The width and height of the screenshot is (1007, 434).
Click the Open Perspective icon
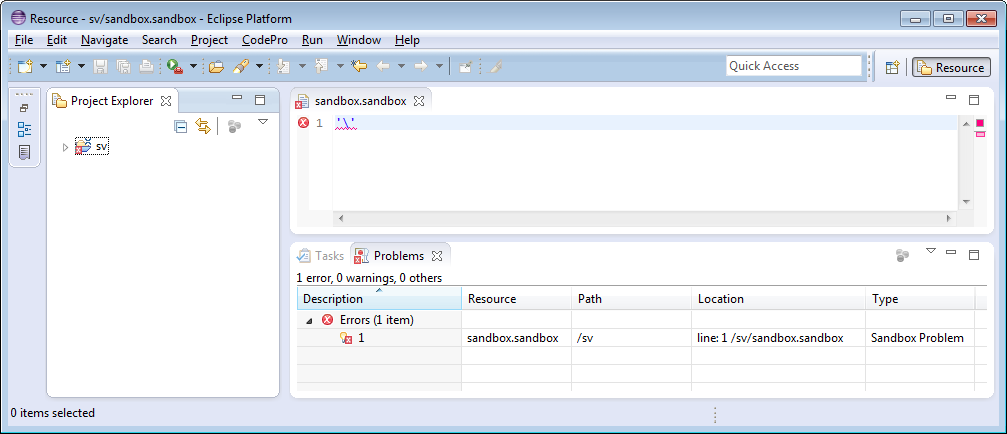pos(892,67)
